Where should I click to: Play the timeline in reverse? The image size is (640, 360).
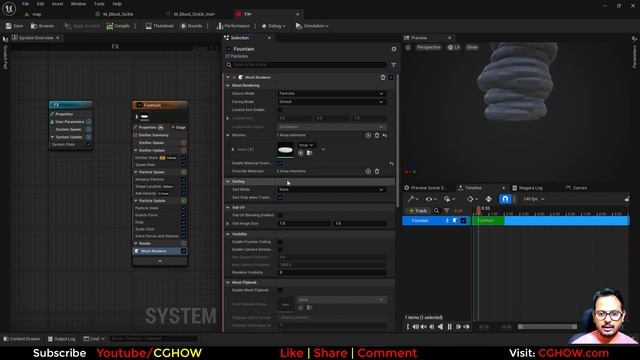click(440, 327)
